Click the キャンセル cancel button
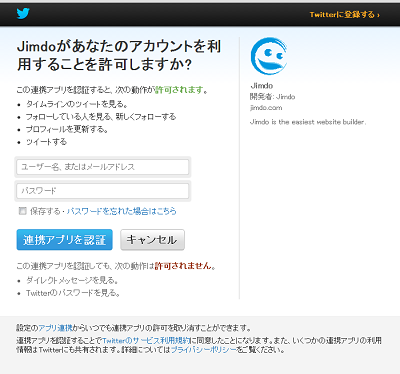Viewport: 400px width, 374px height. [x=152, y=240]
